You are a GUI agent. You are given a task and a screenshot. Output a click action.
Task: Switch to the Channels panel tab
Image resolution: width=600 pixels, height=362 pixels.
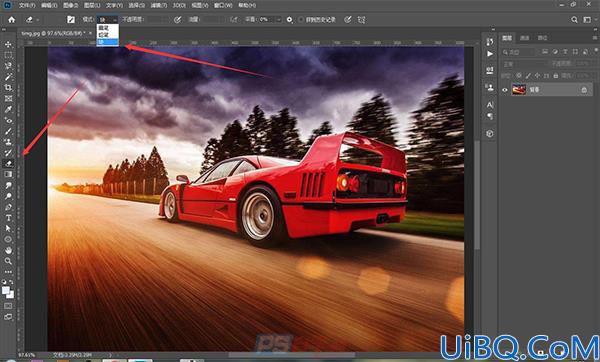pos(525,38)
